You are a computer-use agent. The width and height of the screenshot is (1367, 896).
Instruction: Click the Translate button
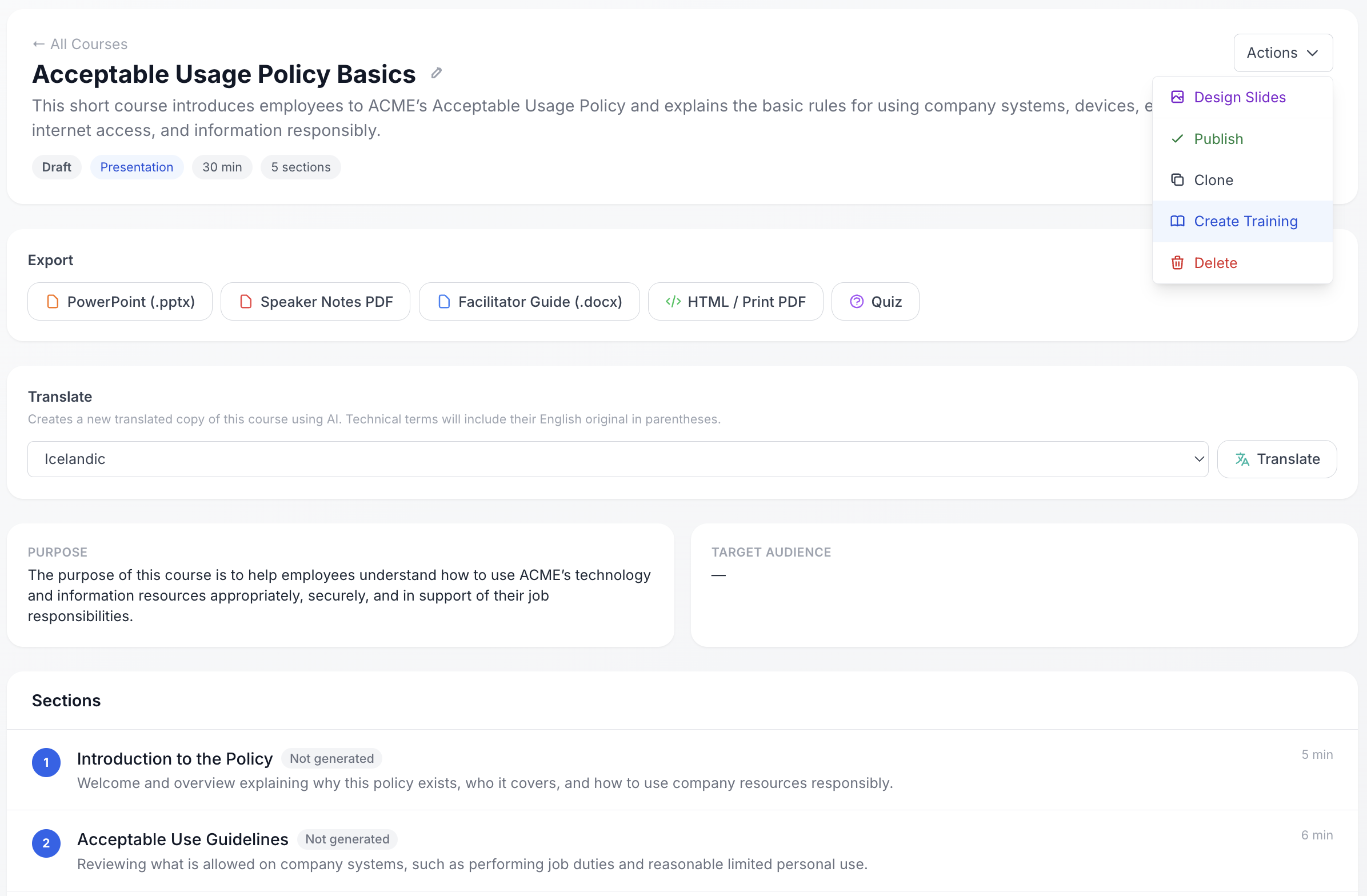point(1277,459)
